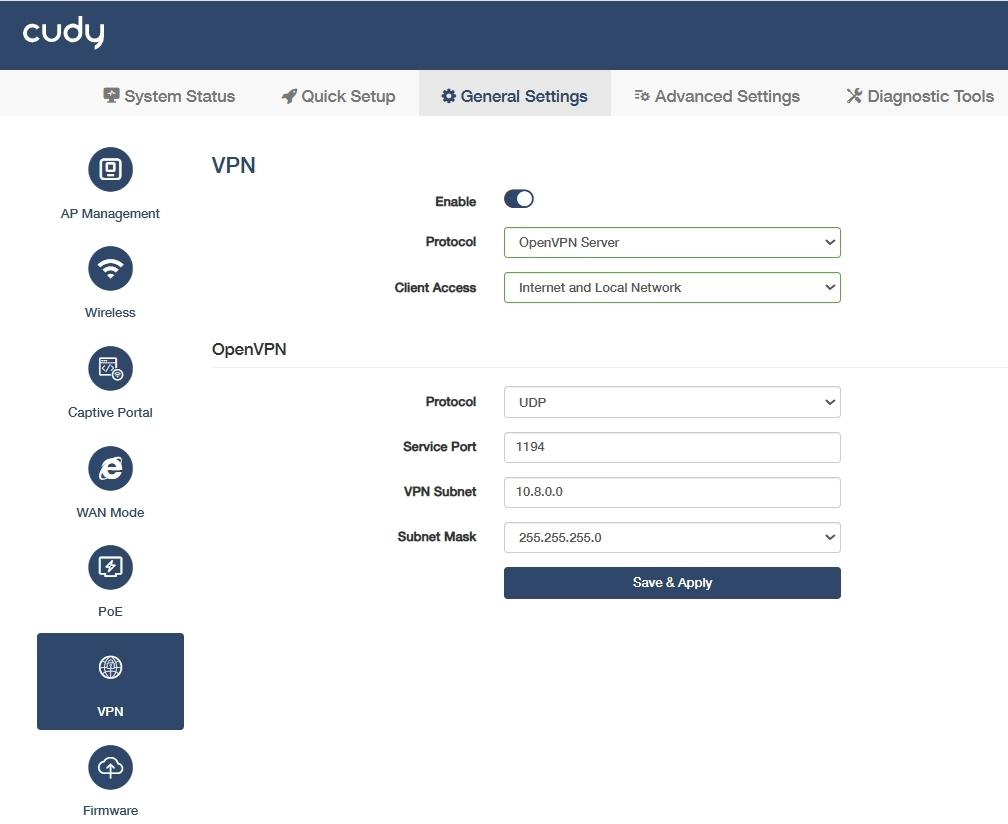This screenshot has height=824, width=1008.
Task: Open the Wireless settings icon
Action: 111,269
